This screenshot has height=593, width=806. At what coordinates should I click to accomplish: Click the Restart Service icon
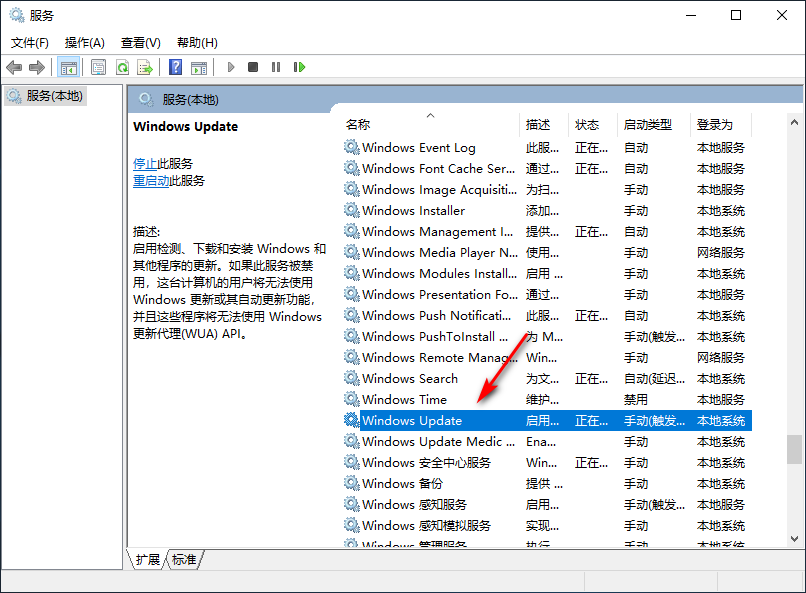(301, 67)
